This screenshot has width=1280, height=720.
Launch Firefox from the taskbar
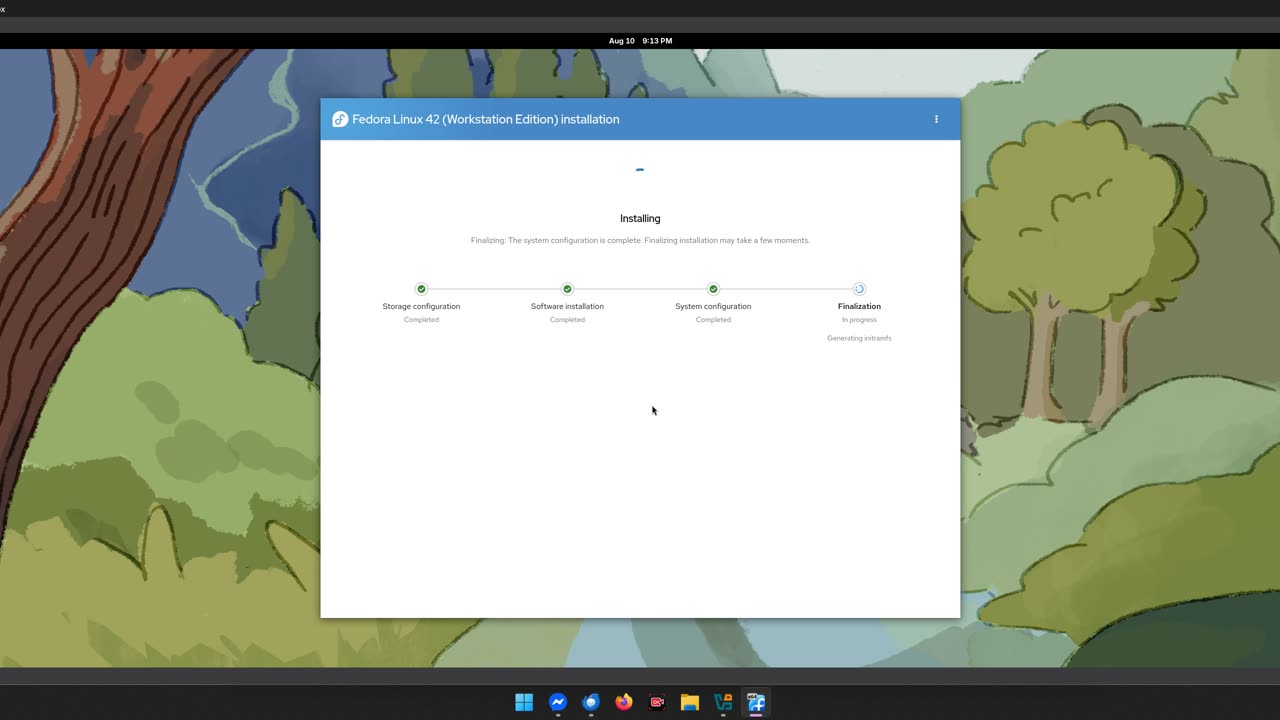tap(624, 702)
